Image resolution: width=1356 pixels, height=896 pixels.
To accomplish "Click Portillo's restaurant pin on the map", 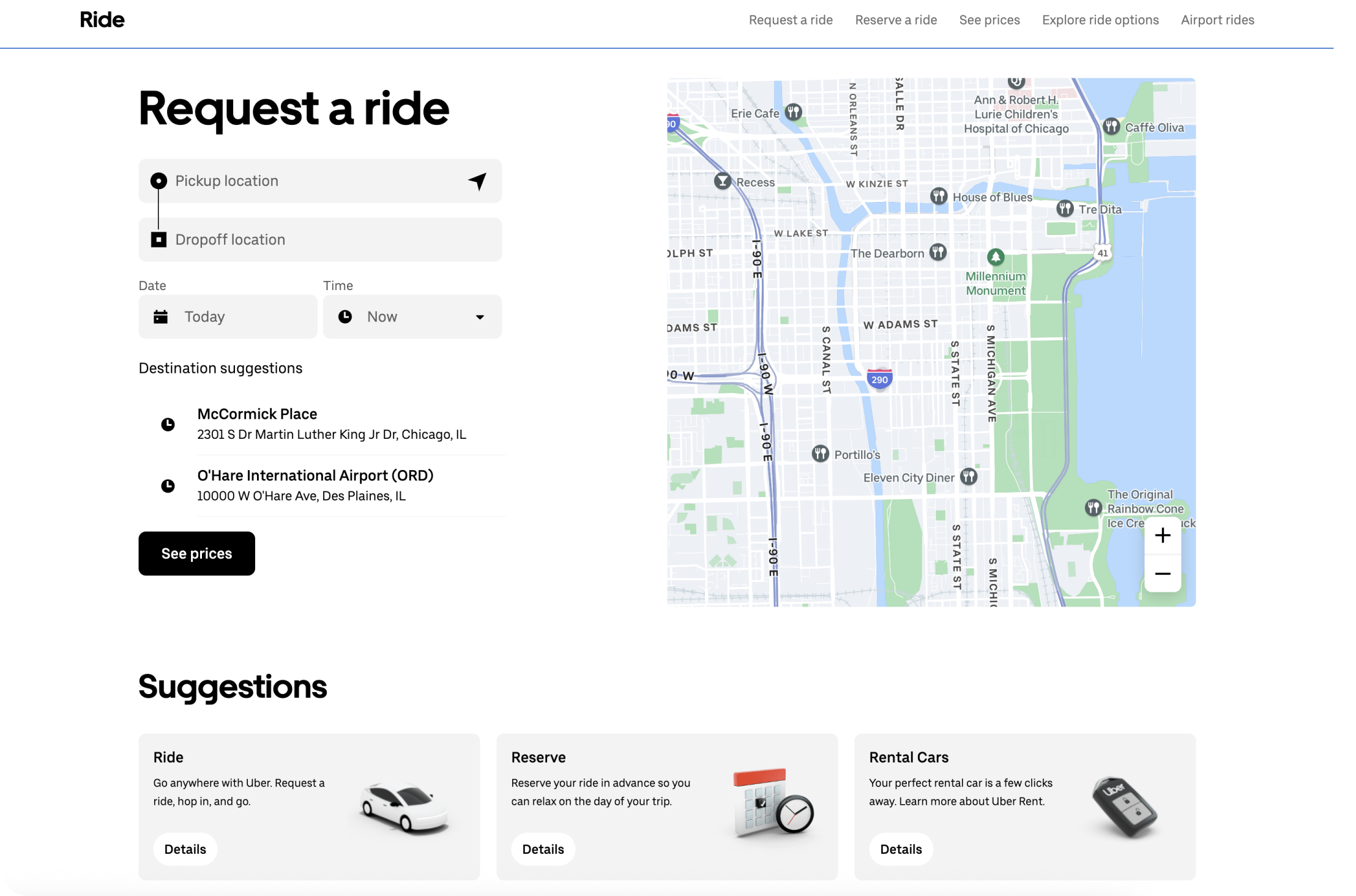I will click(x=820, y=454).
